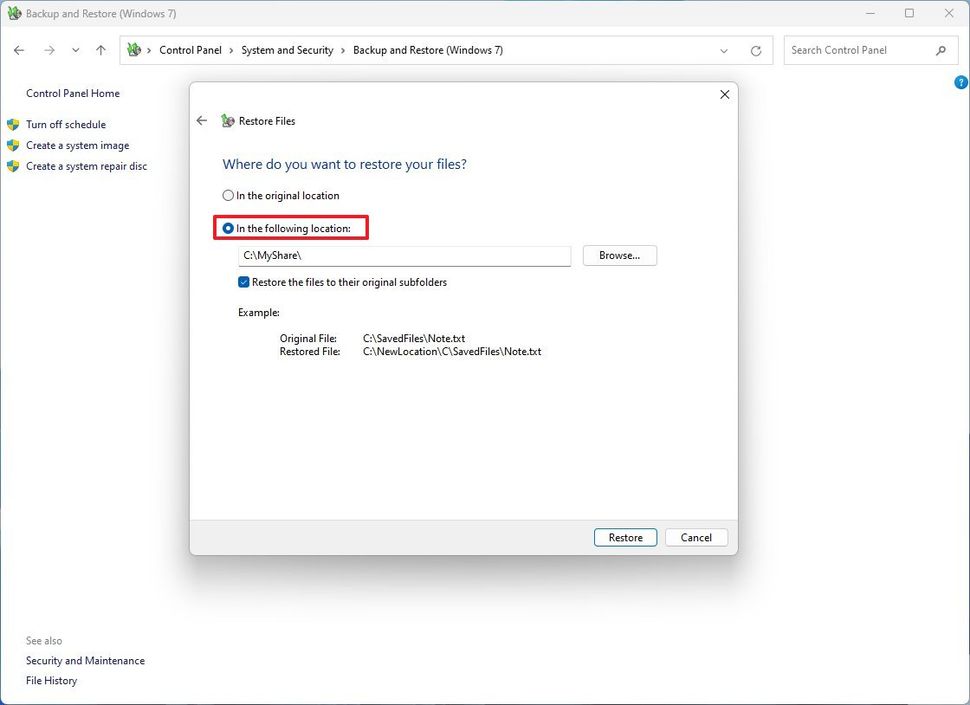Image resolution: width=970 pixels, height=705 pixels.
Task: Select In the following location option
Action: click(x=228, y=227)
